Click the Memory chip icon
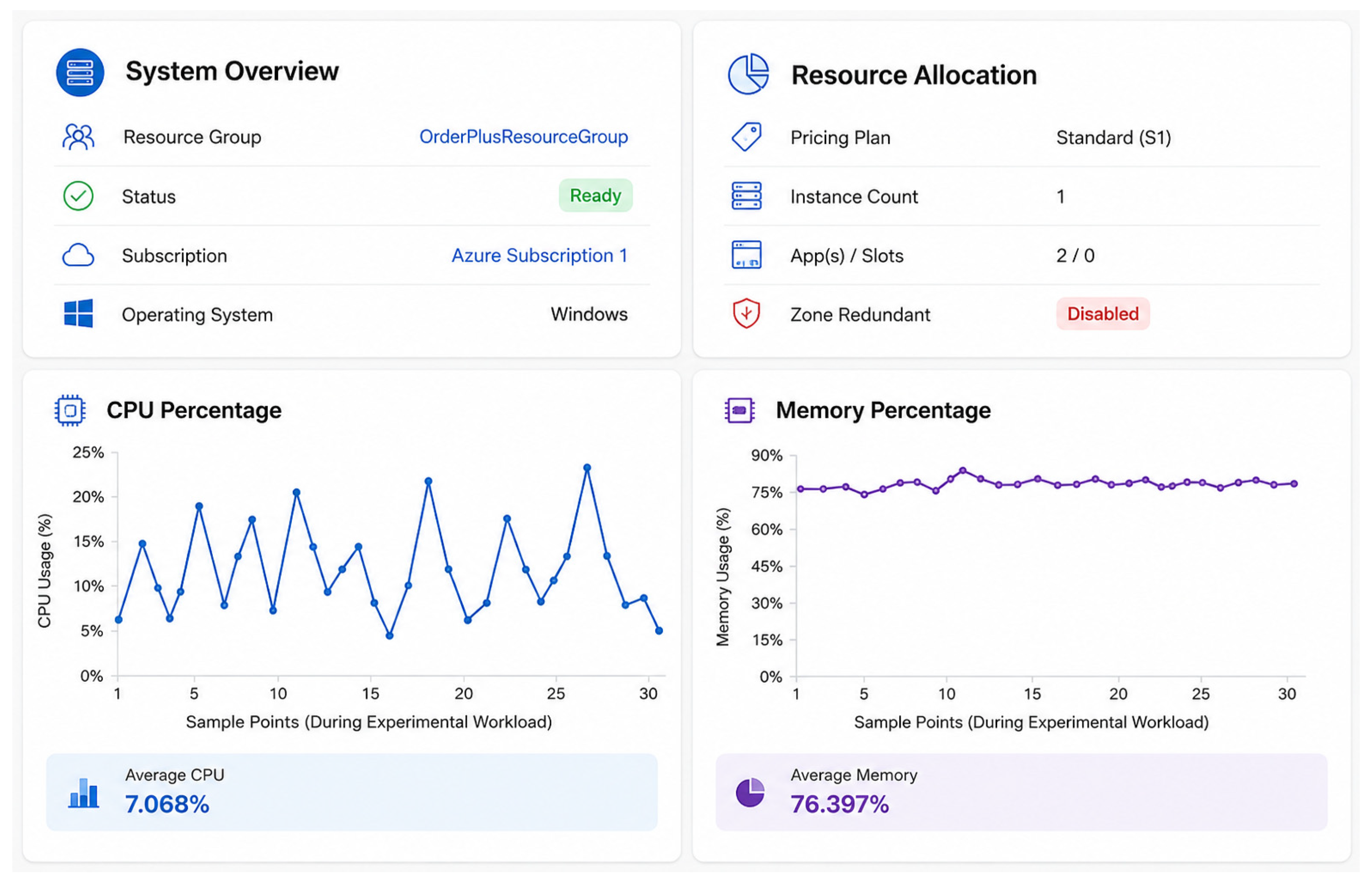 click(x=740, y=411)
